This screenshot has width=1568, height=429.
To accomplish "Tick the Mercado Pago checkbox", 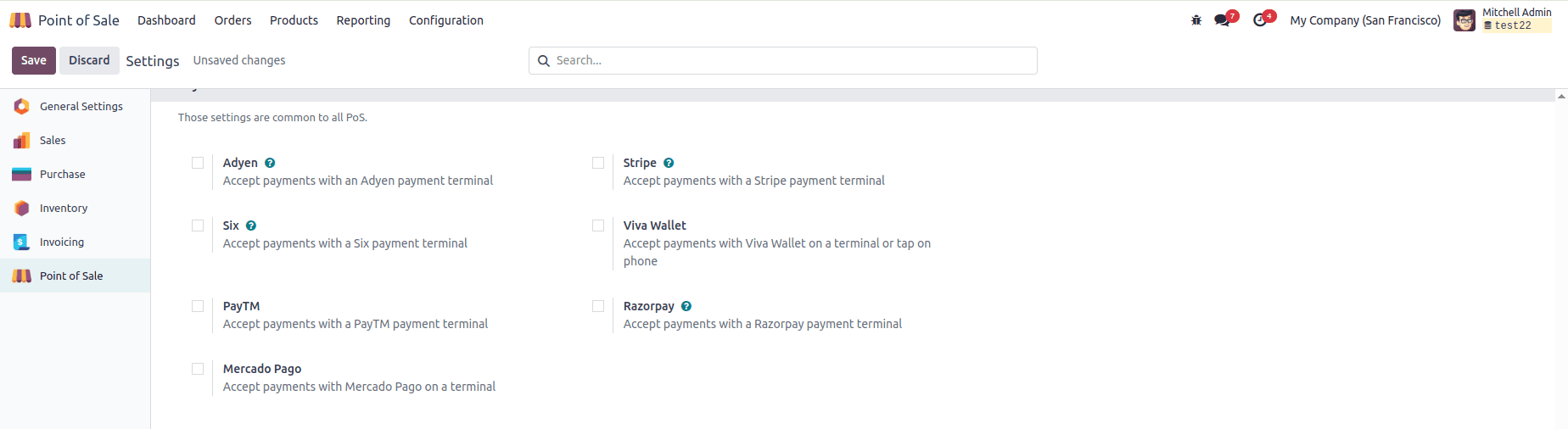I will [198, 369].
